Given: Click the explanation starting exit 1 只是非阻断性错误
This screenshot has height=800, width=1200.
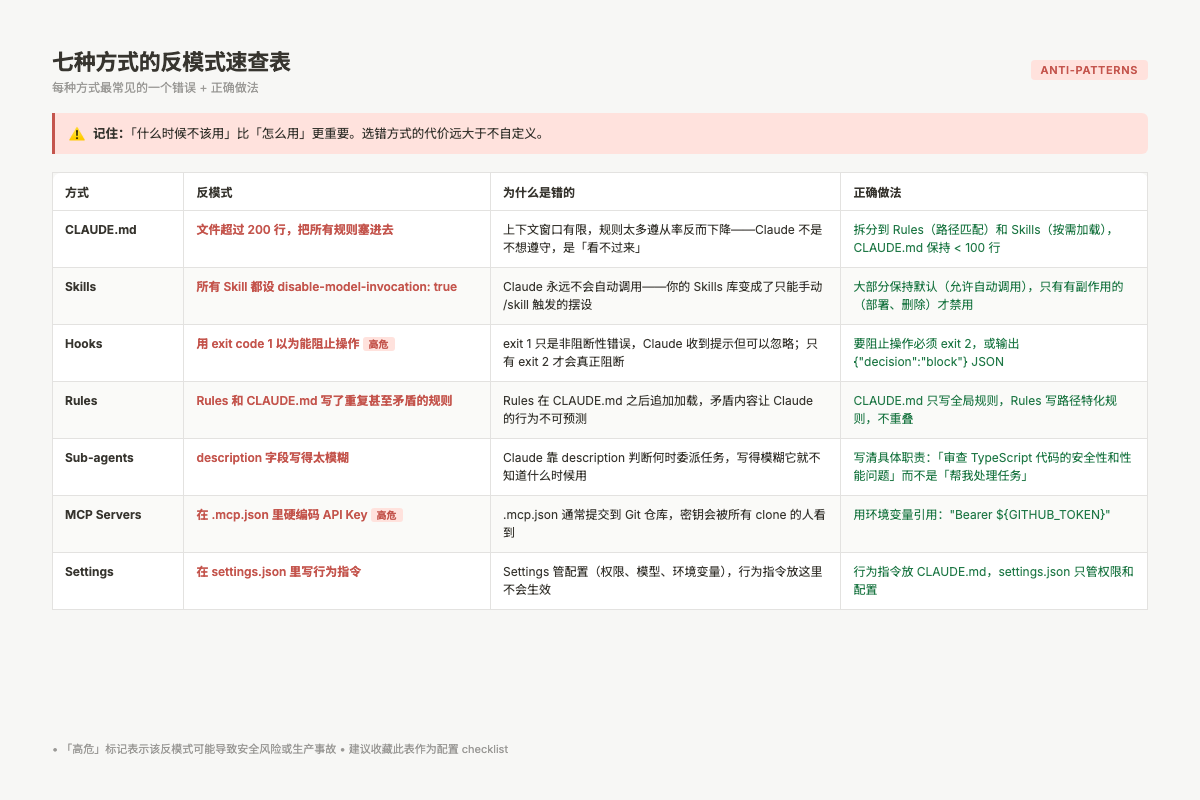Looking at the screenshot, I should point(660,352).
